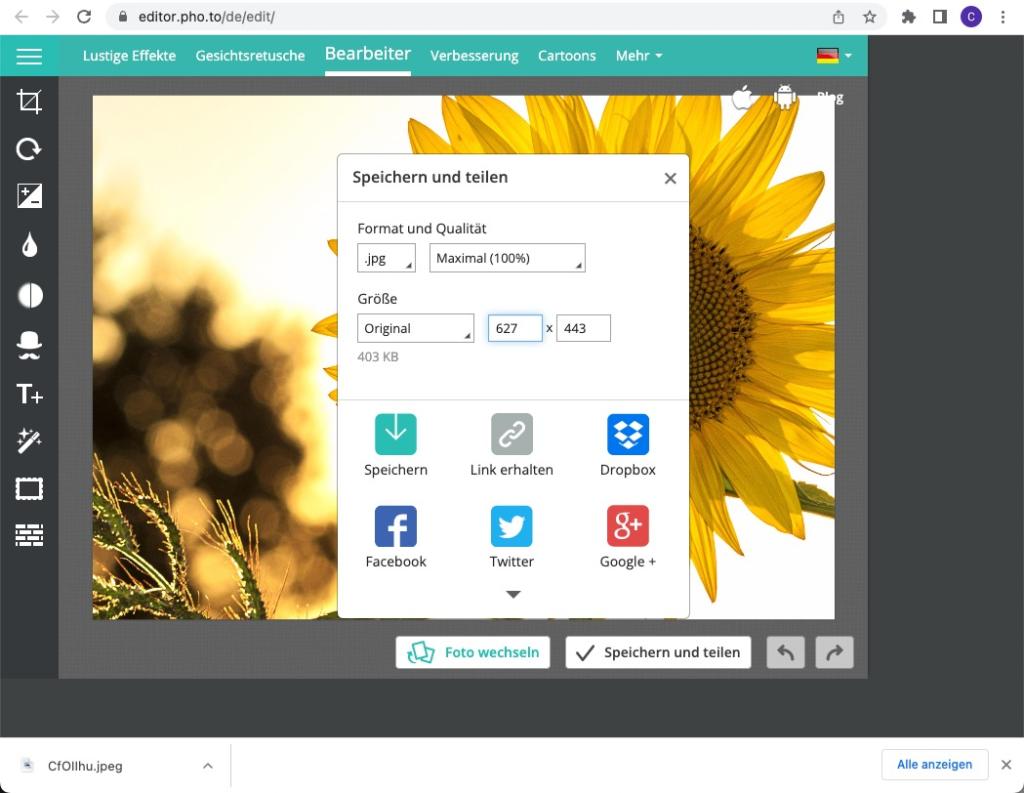Select the frame border tool

pos(29,489)
